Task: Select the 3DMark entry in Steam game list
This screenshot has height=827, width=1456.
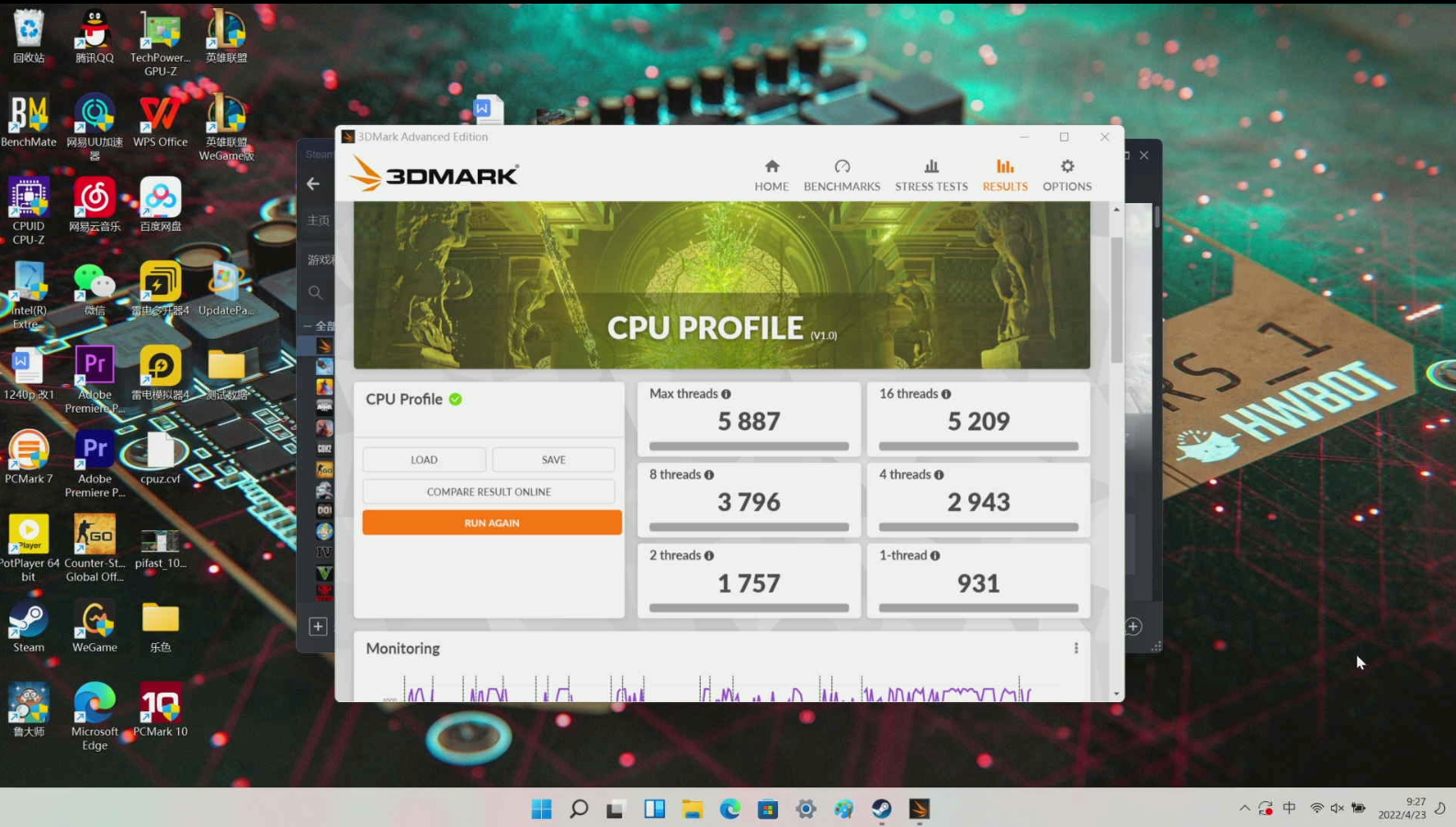Action: coord(324,346)
